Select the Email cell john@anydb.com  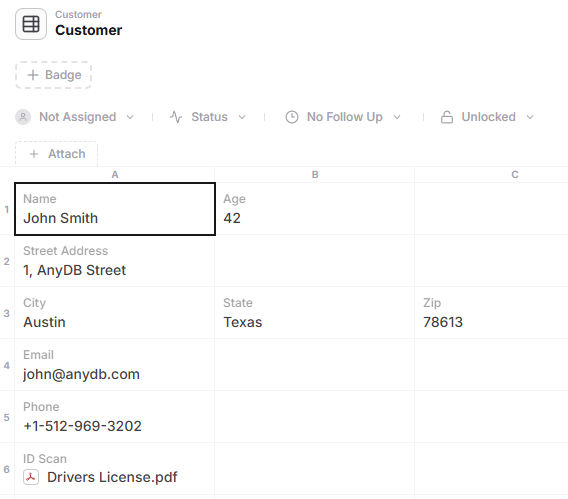click(115, 365)
